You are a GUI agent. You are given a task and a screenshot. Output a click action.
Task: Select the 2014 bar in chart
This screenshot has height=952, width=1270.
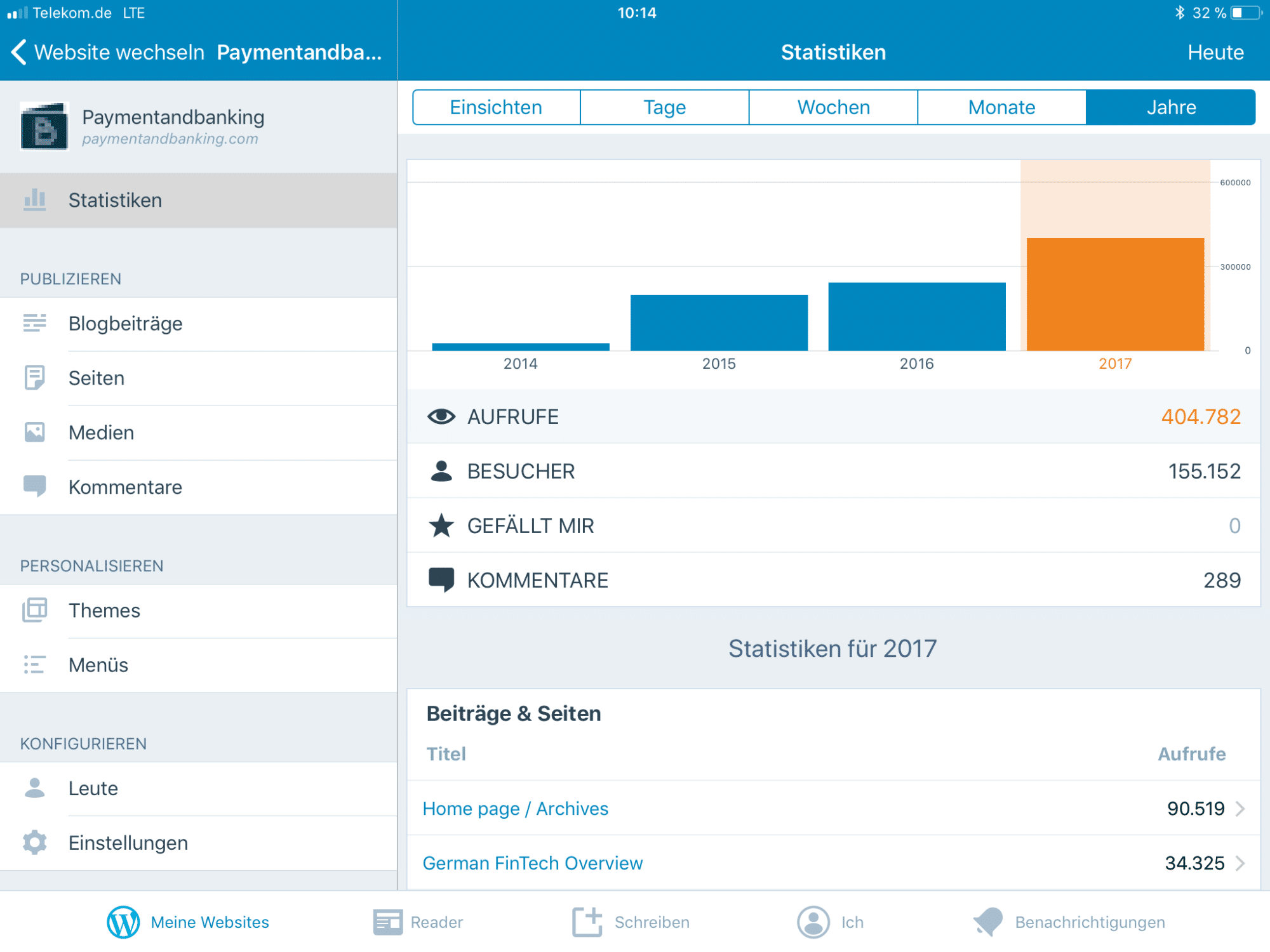(521, 347)
